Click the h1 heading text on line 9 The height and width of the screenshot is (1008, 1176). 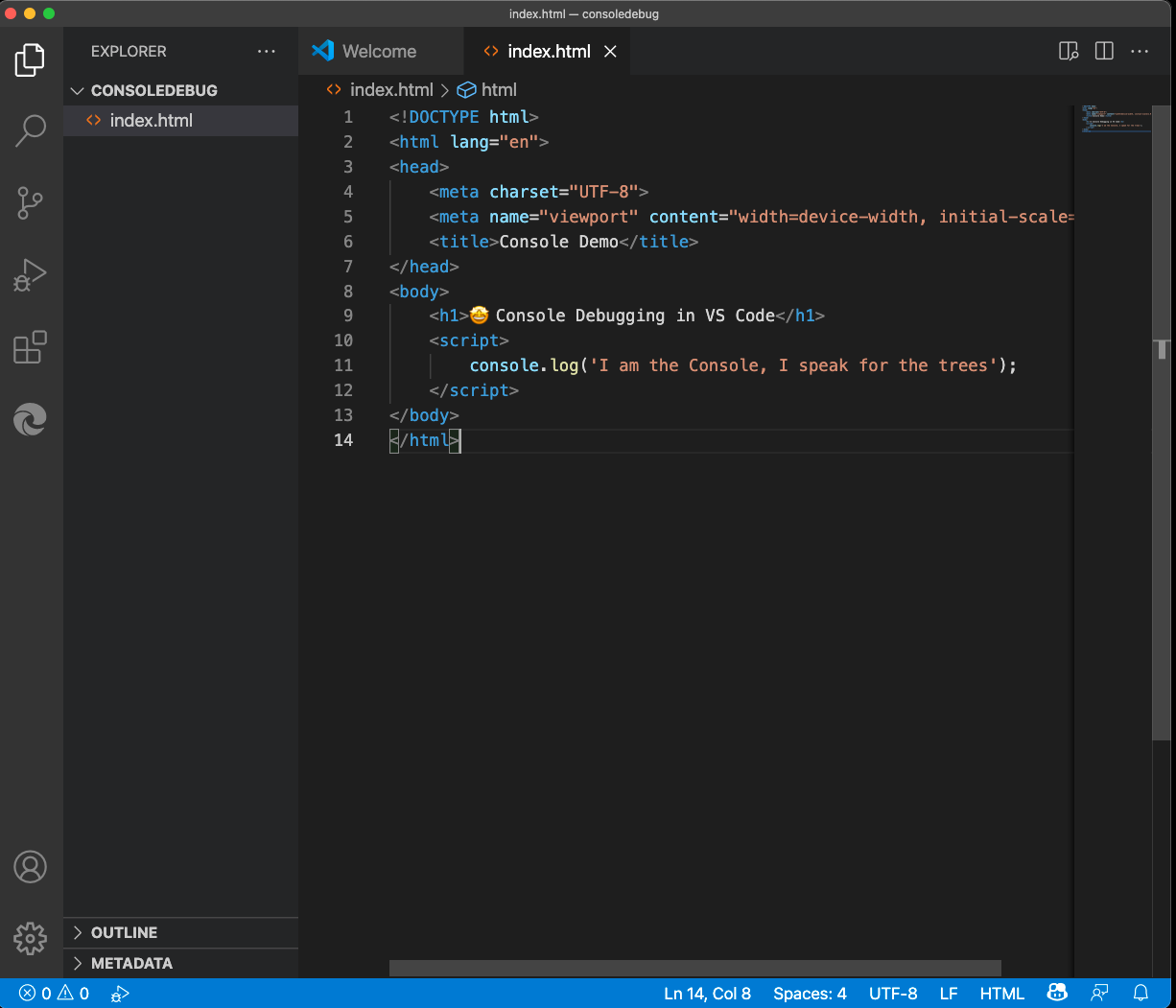click(x=635, y=316)
